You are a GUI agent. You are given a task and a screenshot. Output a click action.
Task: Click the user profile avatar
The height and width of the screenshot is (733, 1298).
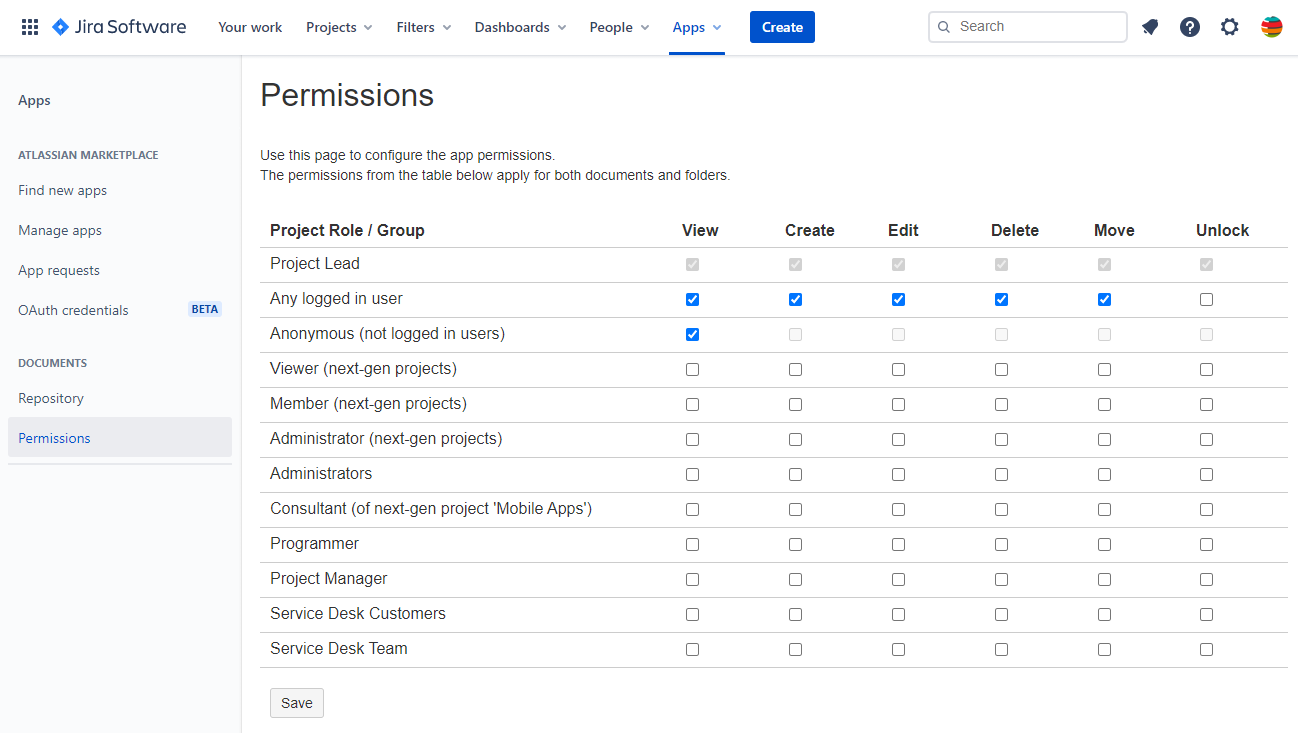tap(1271, 27)
